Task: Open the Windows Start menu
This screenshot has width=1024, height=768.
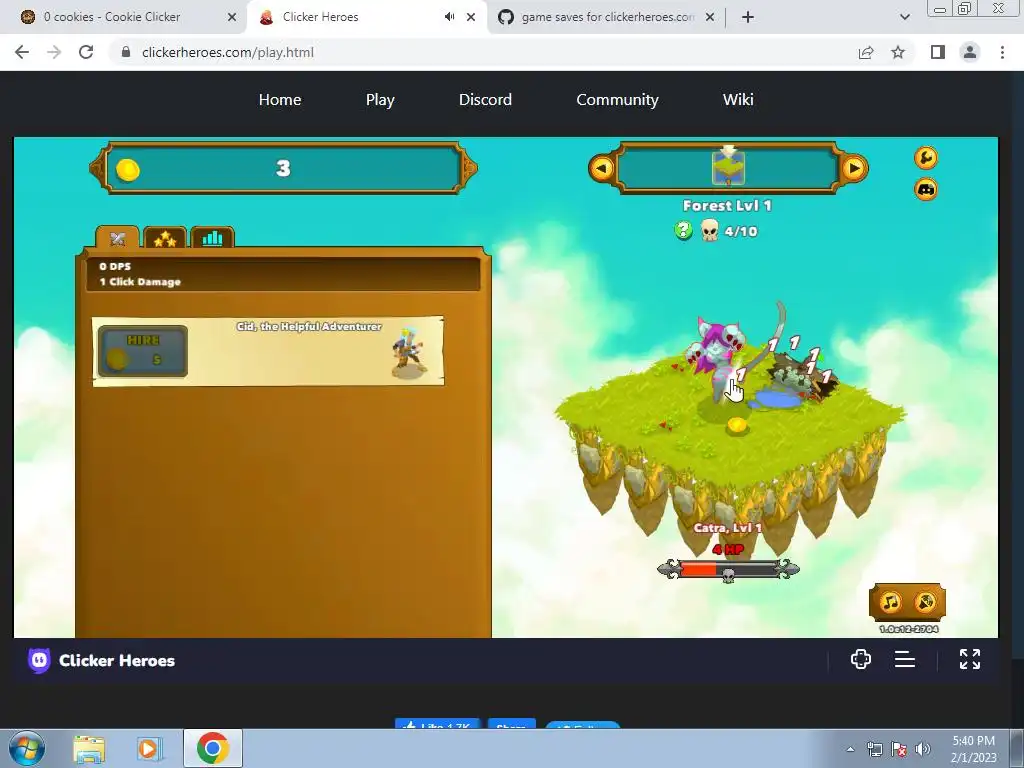Action: (26, 748)
